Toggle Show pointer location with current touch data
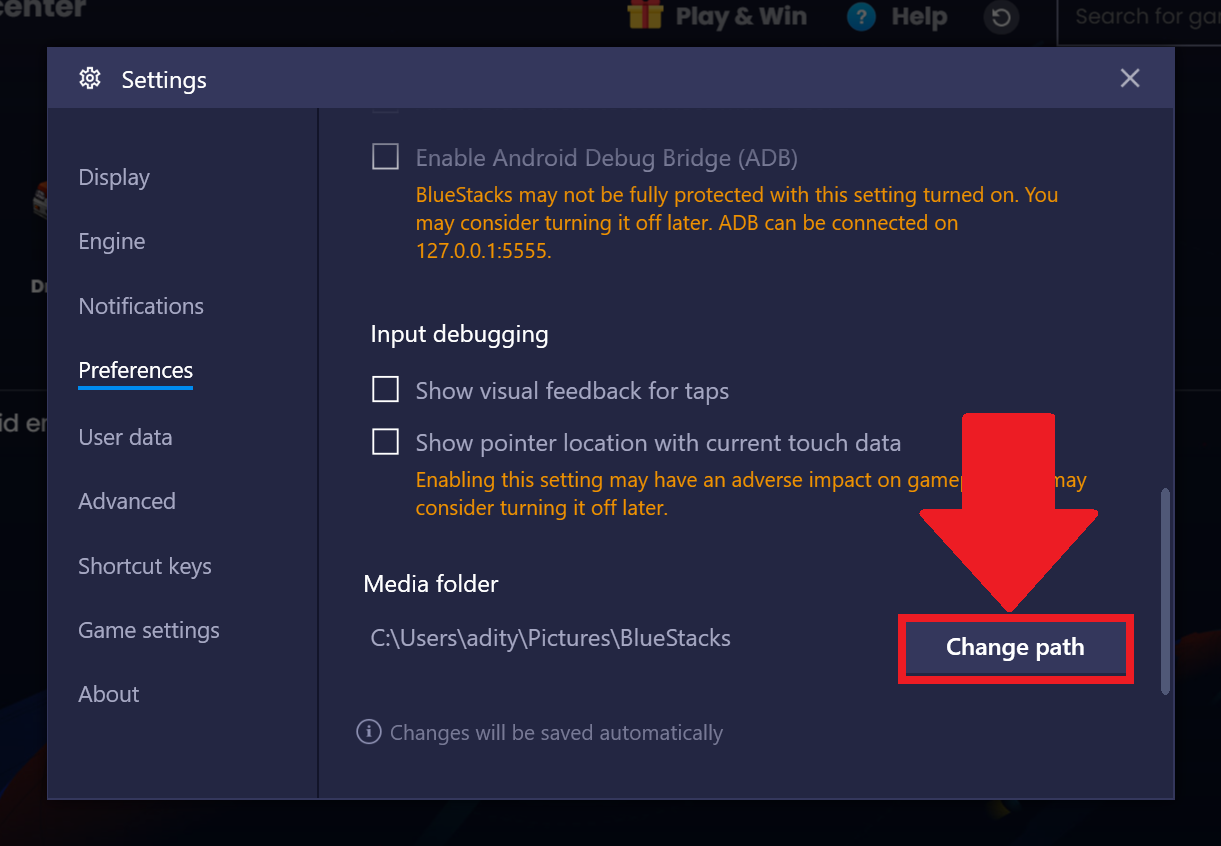The width and height of the screenshot is (1221, 846). point(386,441)
